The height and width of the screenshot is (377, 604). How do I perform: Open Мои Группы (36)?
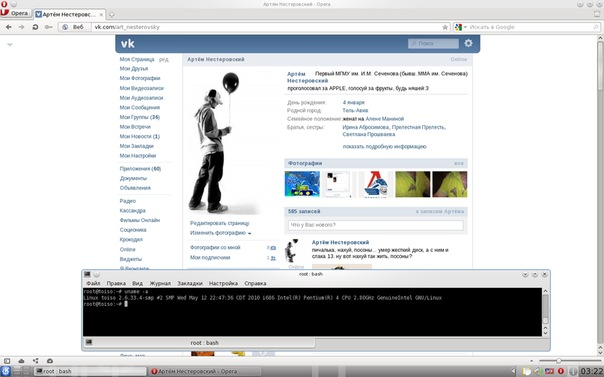[x=139, y=117]
